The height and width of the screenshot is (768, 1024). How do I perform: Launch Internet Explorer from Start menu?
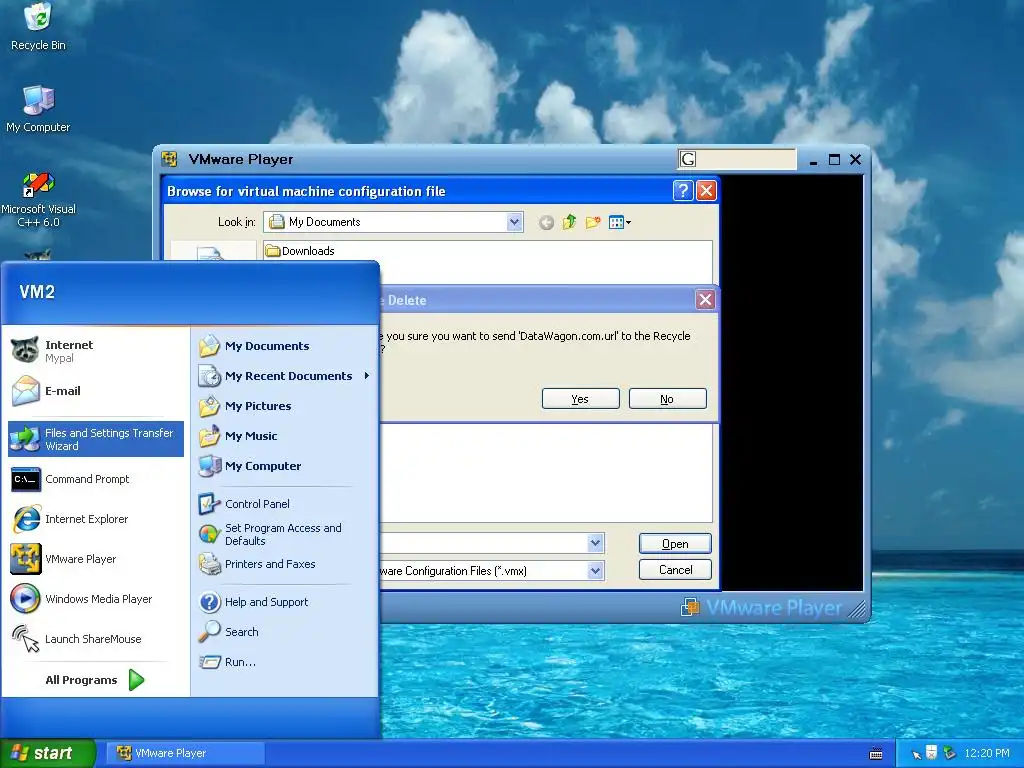pos(96,519)
